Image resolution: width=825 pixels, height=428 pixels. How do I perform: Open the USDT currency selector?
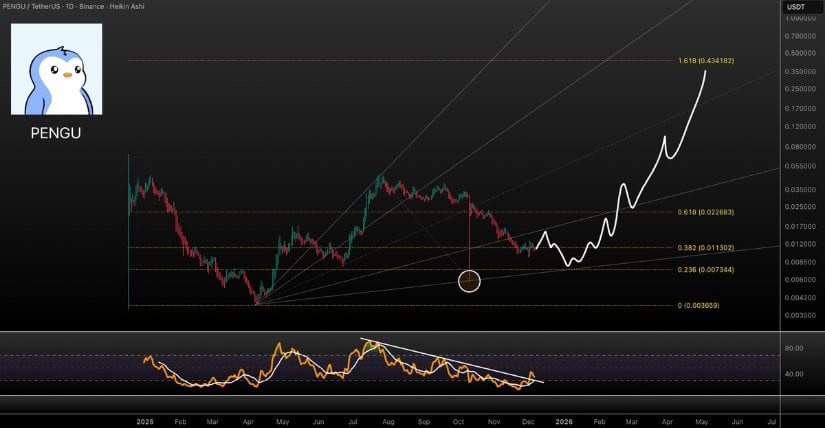(796, 7)
